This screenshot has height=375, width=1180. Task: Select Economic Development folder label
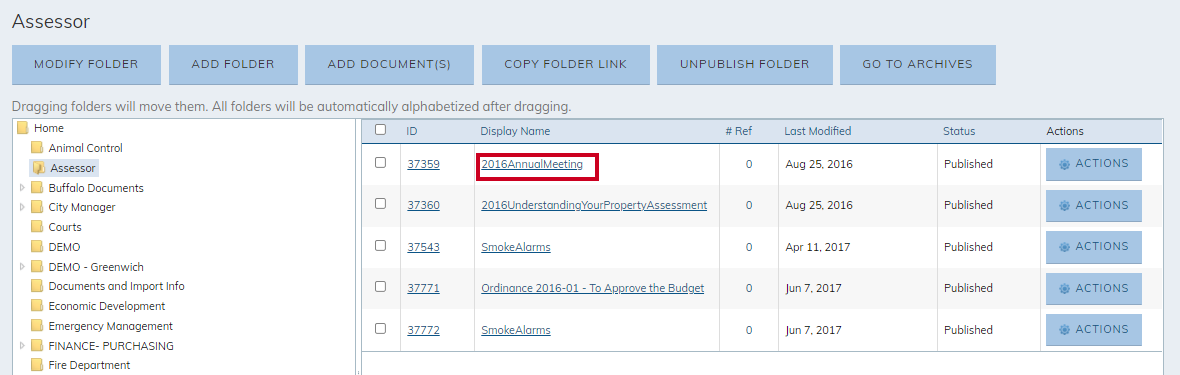(x=107, y=306)
